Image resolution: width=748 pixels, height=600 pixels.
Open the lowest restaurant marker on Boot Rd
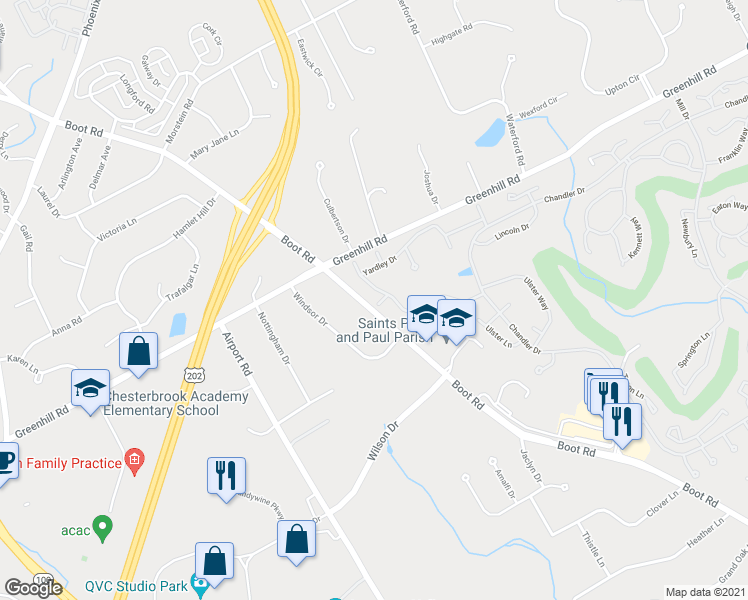click(622, 424)
